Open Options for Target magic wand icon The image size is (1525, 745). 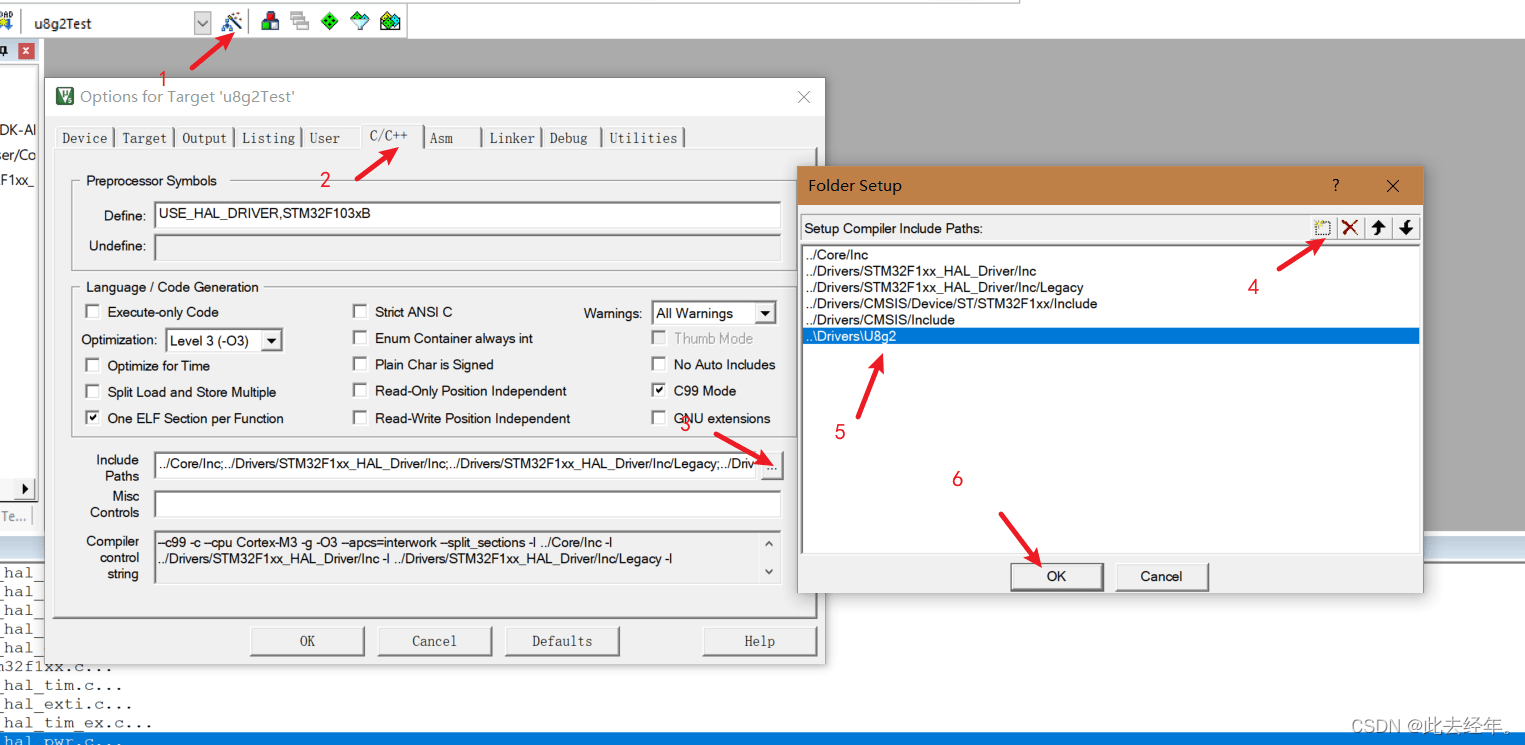point(232,21)
